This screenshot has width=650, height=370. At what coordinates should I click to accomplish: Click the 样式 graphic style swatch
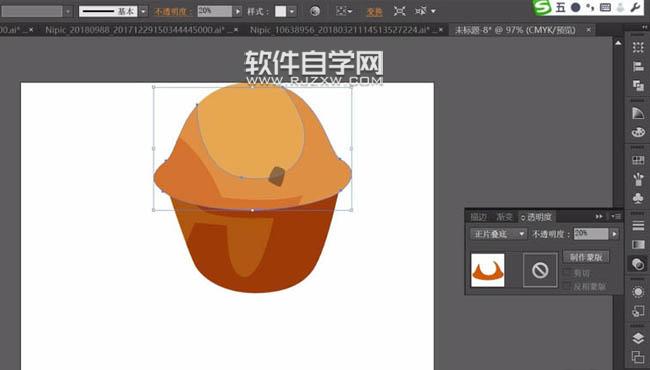pyautogui.click(x=281, y=12)
